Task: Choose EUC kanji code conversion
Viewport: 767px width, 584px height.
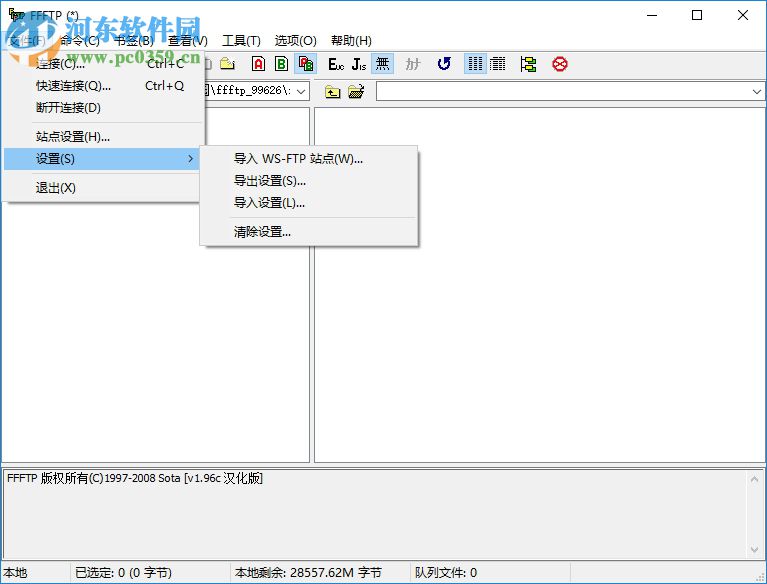Action: pyautogui.click(x=336, y=64)
